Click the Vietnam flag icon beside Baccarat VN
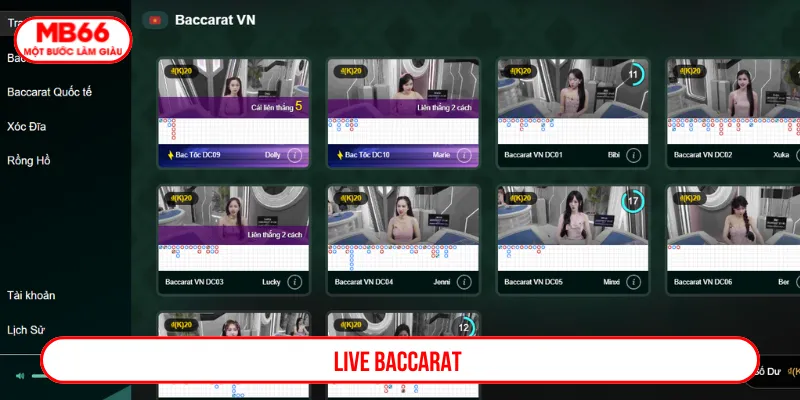Screen dimensions: 800x400 (155, 20)
